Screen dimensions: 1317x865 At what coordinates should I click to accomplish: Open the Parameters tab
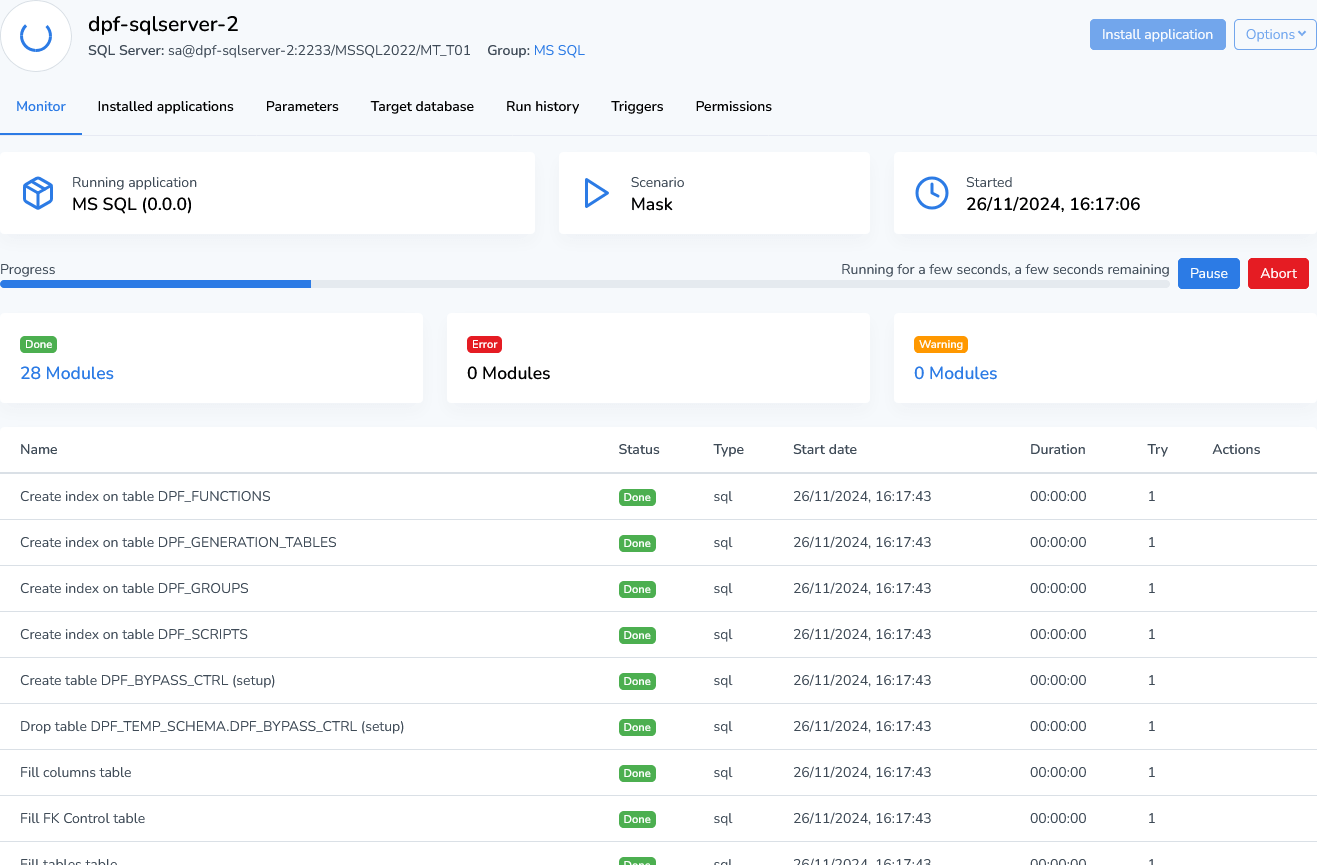coord(302,106)
